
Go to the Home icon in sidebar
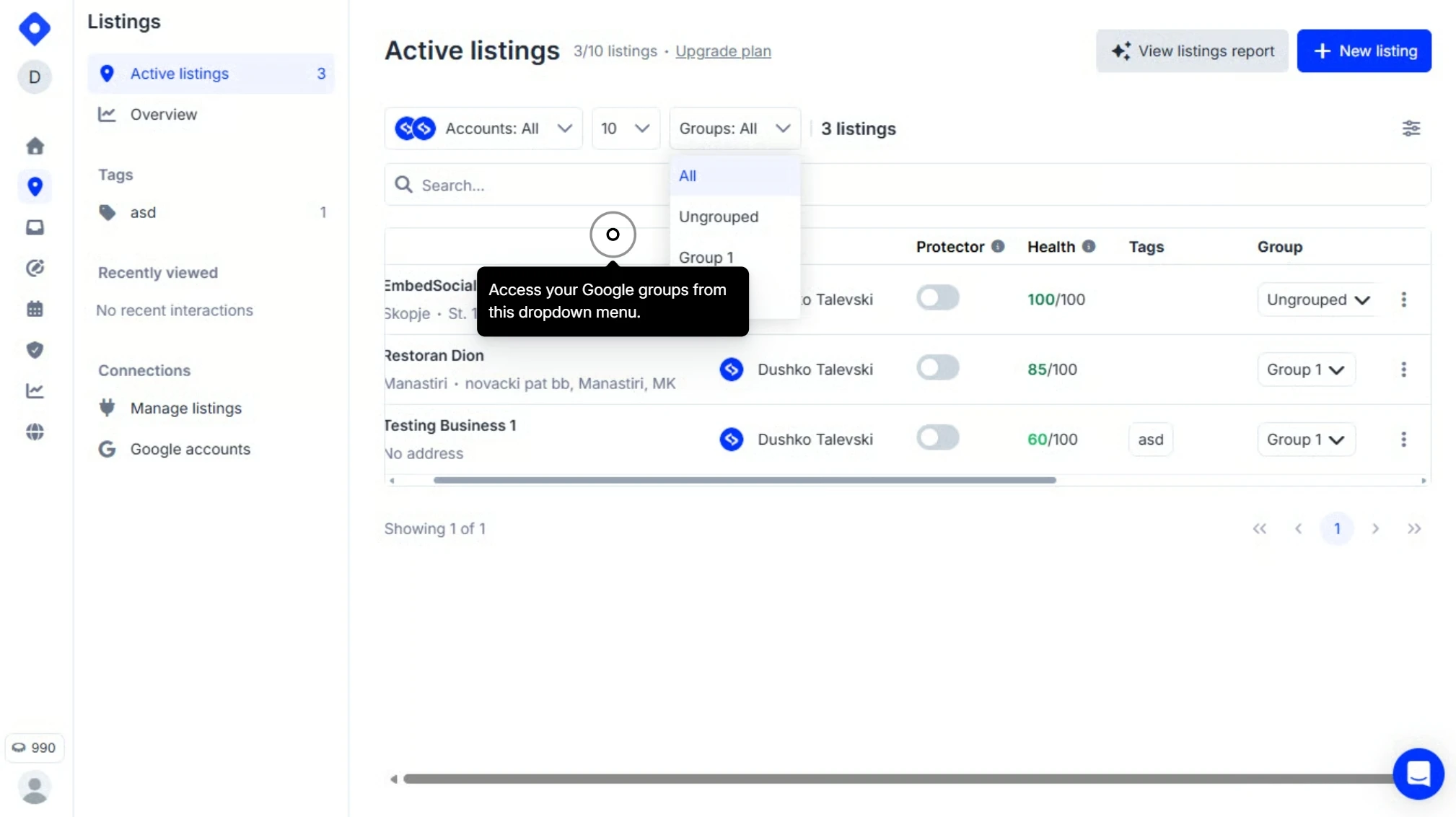[x=35, y=146]
